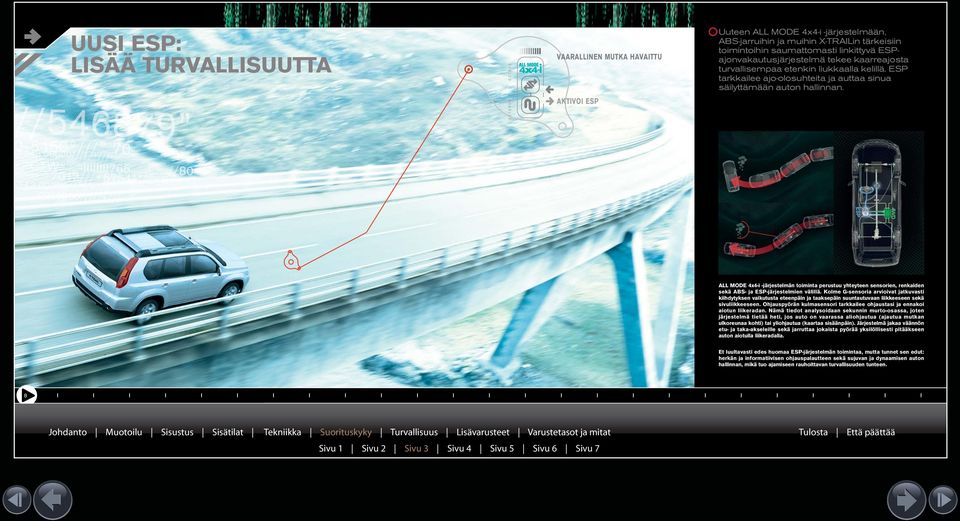Open the Muotoilu section
The height and width of the screenshot is (521, 960).
pos(124,432)
